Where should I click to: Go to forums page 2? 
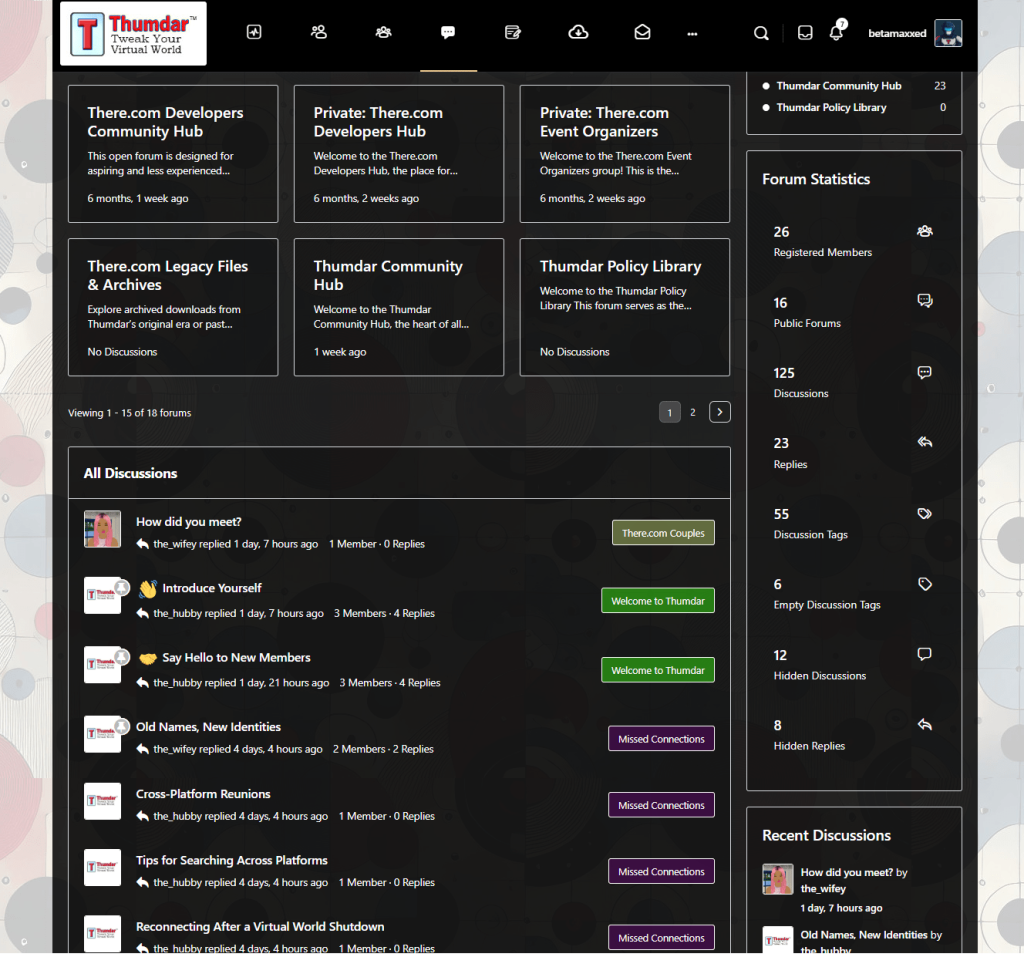[x=693, y=413]
